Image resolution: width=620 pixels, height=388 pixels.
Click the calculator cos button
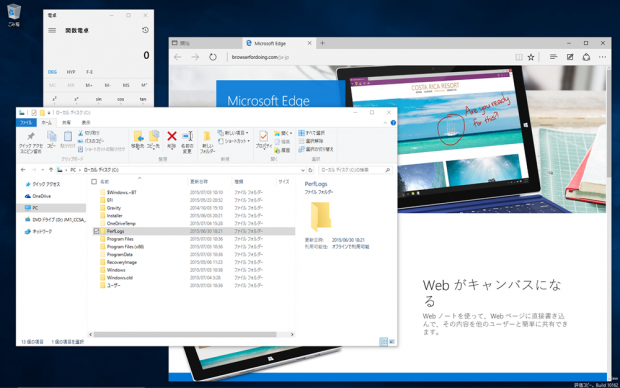121,99
